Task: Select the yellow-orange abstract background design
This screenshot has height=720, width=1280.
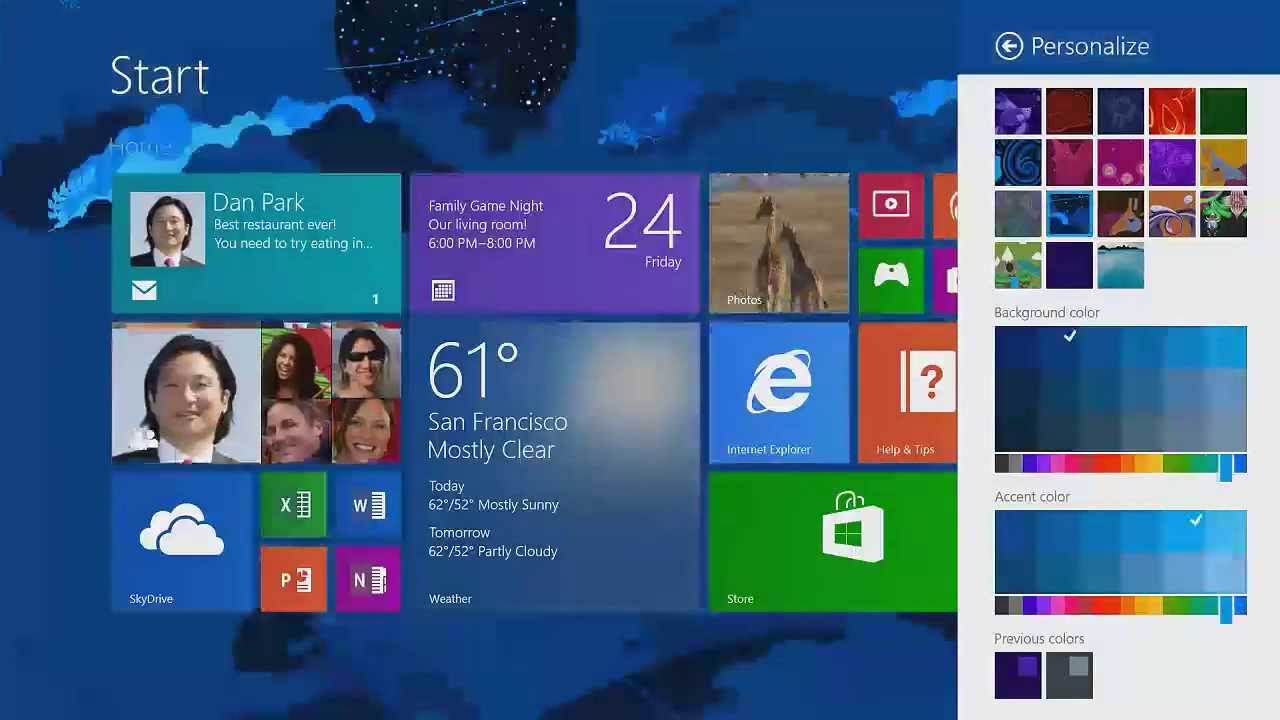Action: click(1223, 162)
